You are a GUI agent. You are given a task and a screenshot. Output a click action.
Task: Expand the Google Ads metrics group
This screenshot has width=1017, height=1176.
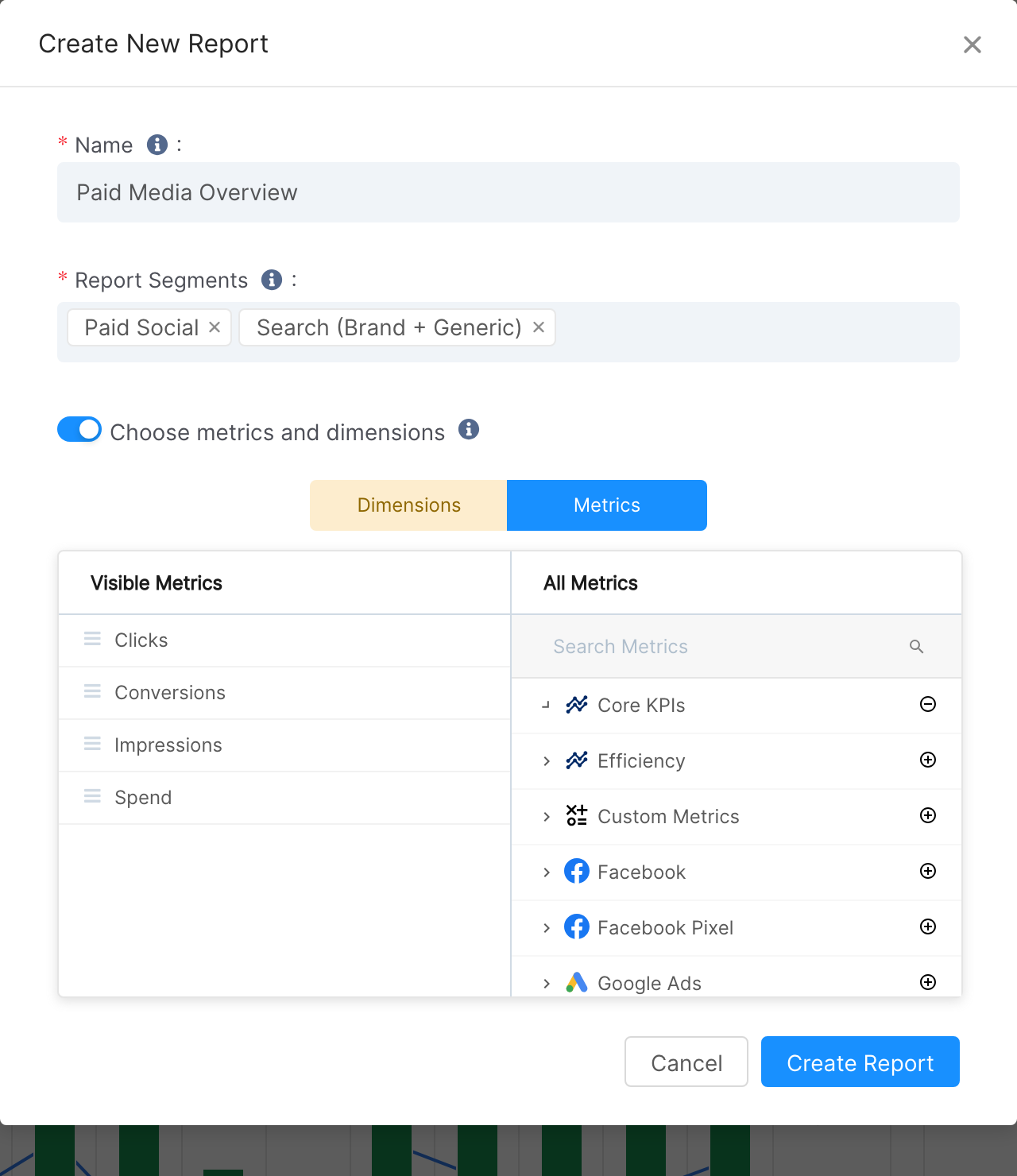pos(546,984)
